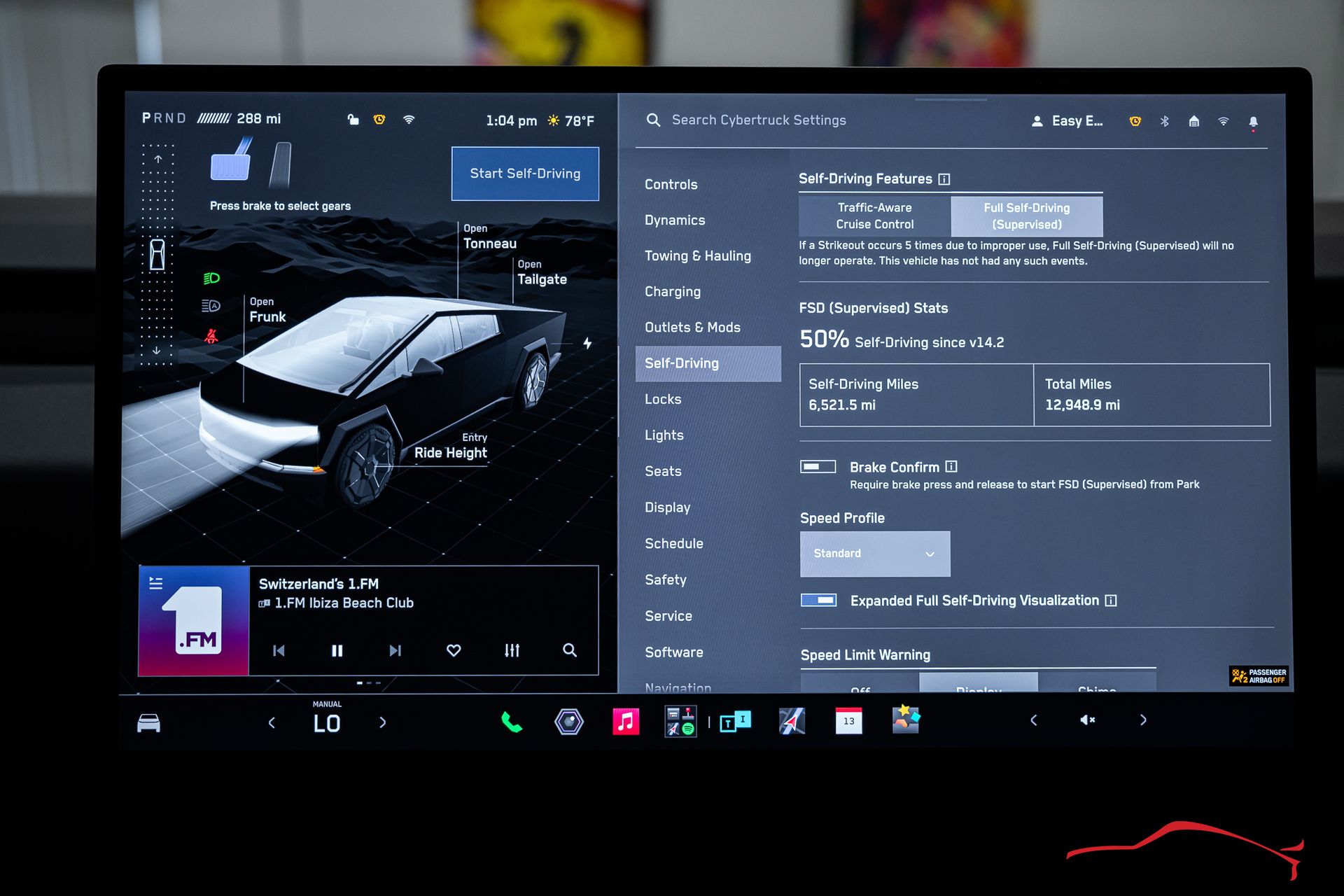Select Full Self-Driving (Supervised) option
The height and width of the screenshot is (896, 1344).
[1027, 216]
